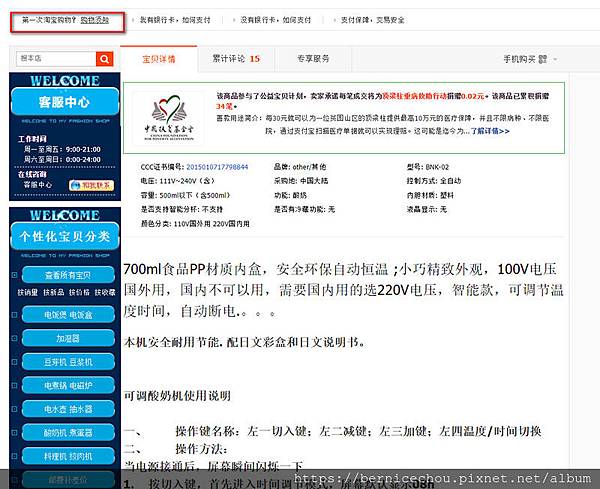Click the 个性化宝贝分类 banner
This screenshot has height=489, width=600.
(65, 236)
